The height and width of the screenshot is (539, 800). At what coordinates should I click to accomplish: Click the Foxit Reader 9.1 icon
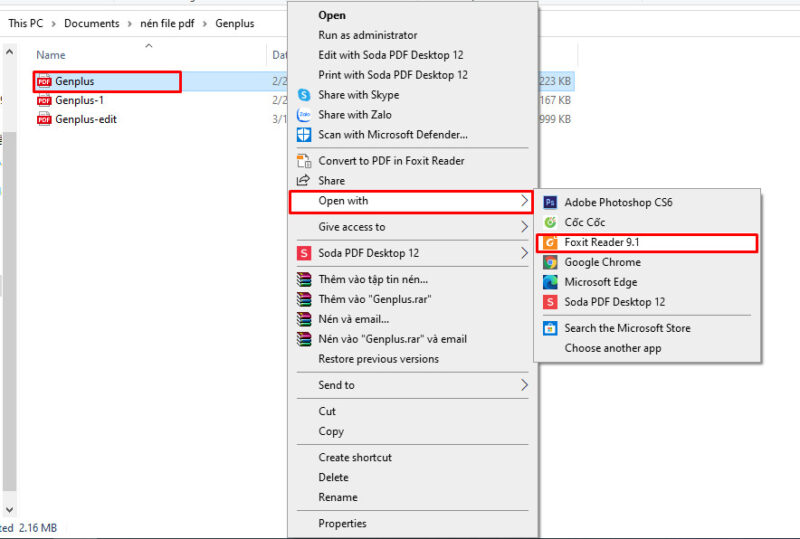coord(549,242)
